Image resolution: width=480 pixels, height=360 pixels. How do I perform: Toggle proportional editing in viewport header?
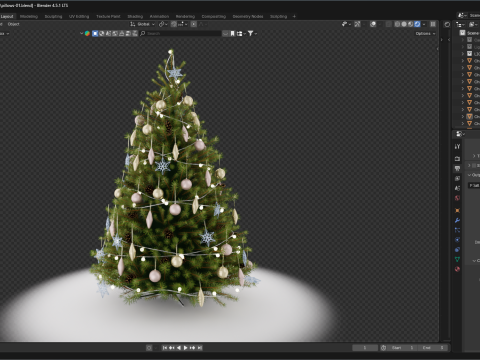pos(194,24)
